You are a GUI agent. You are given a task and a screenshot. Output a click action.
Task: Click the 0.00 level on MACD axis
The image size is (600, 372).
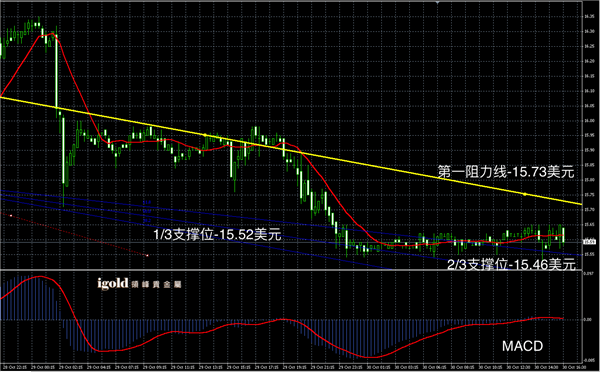(x=588, y=319)
